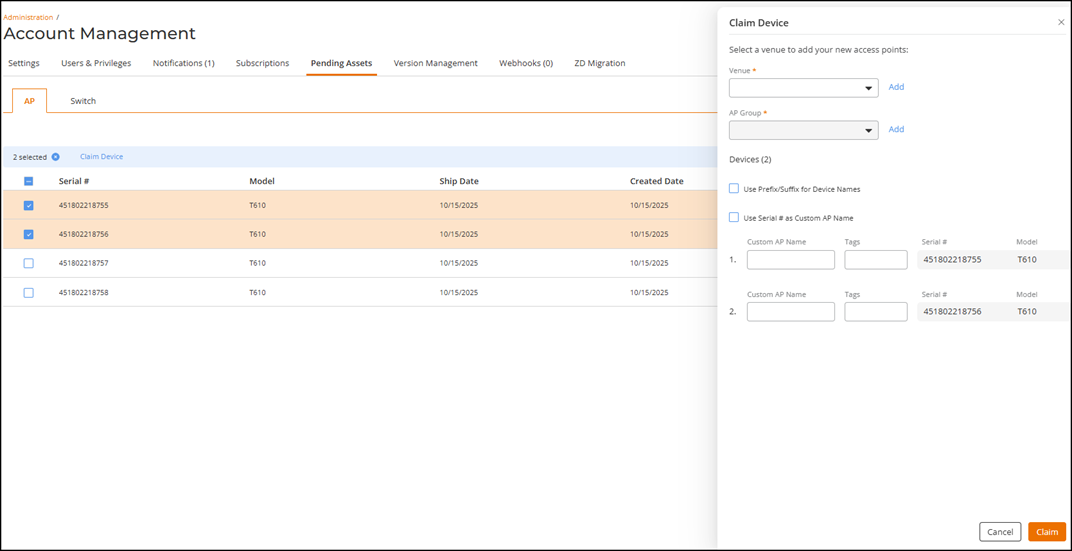This screenshot has height=551, width=1072.
Task: Select the checkbox for serial 451802218758
Action: click(28, 292)
